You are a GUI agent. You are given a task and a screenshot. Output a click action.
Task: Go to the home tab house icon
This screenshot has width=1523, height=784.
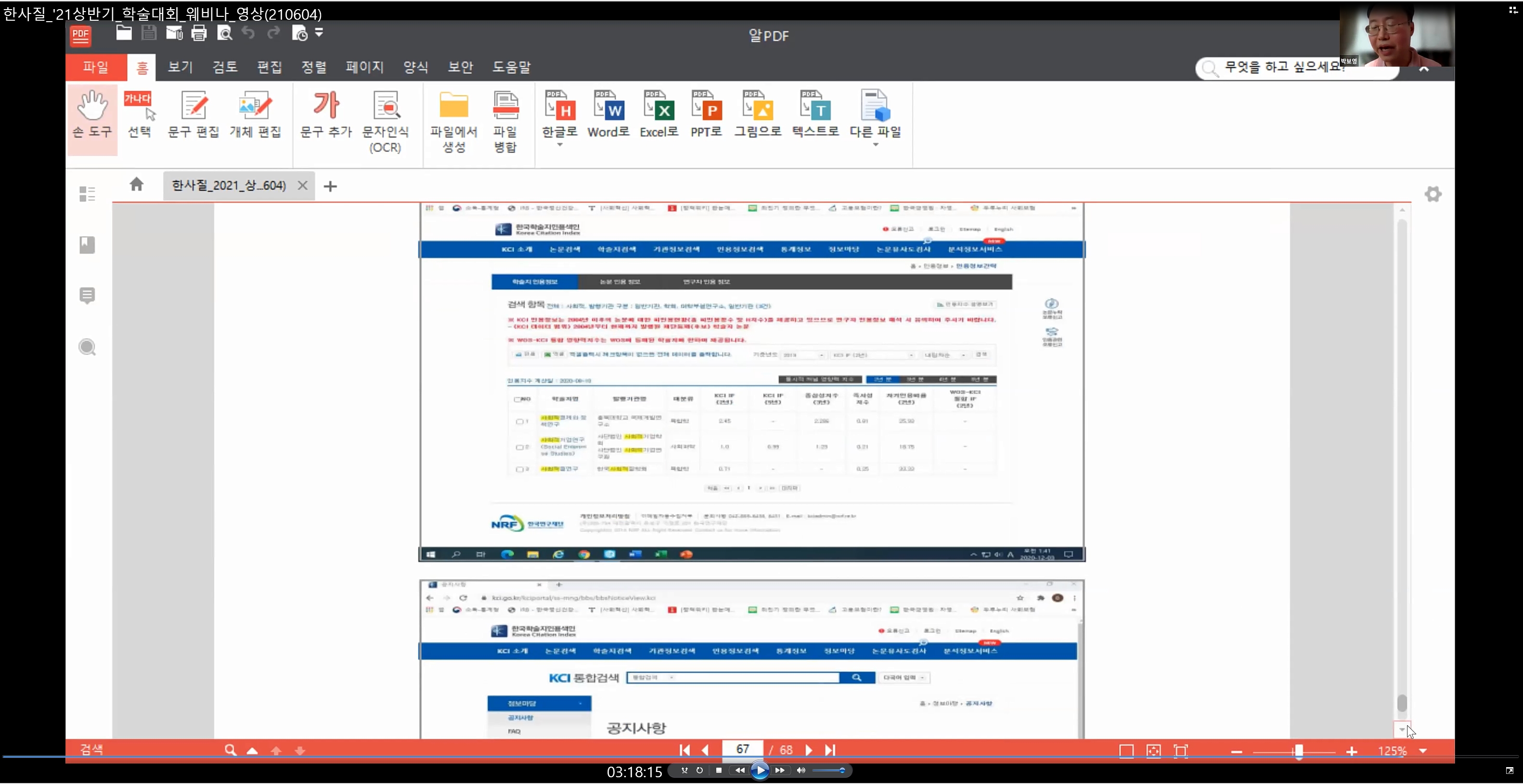coord(137,184)
